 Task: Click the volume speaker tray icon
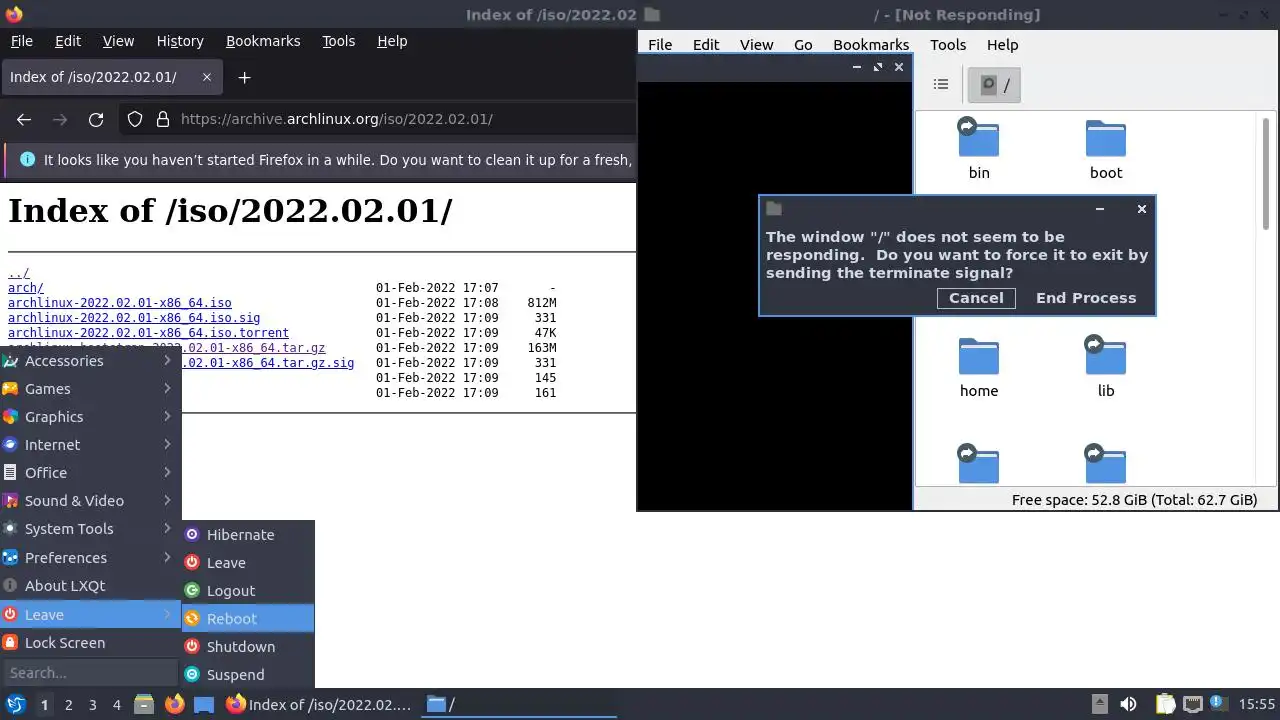[1128, 704]
